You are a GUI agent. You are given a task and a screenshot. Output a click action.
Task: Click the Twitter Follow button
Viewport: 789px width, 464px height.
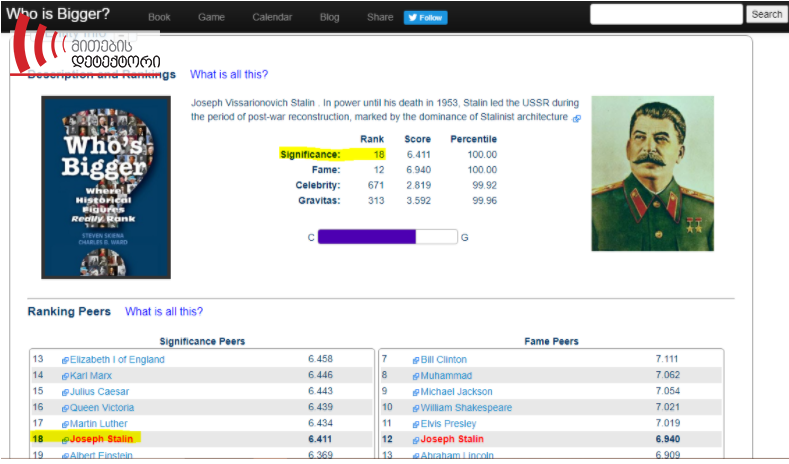425,18
